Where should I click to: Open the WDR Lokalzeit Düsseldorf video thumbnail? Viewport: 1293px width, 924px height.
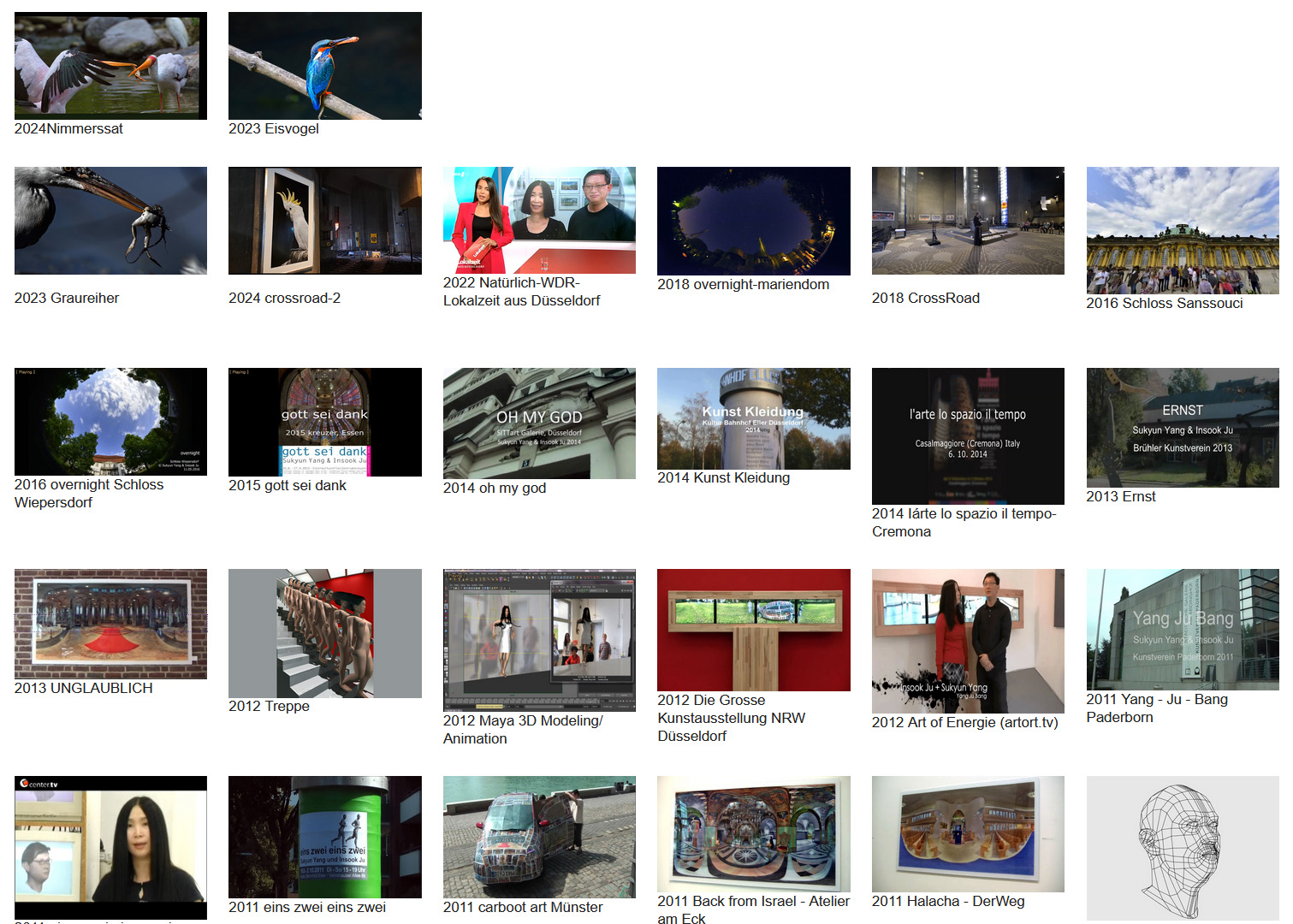click(539, 220)
